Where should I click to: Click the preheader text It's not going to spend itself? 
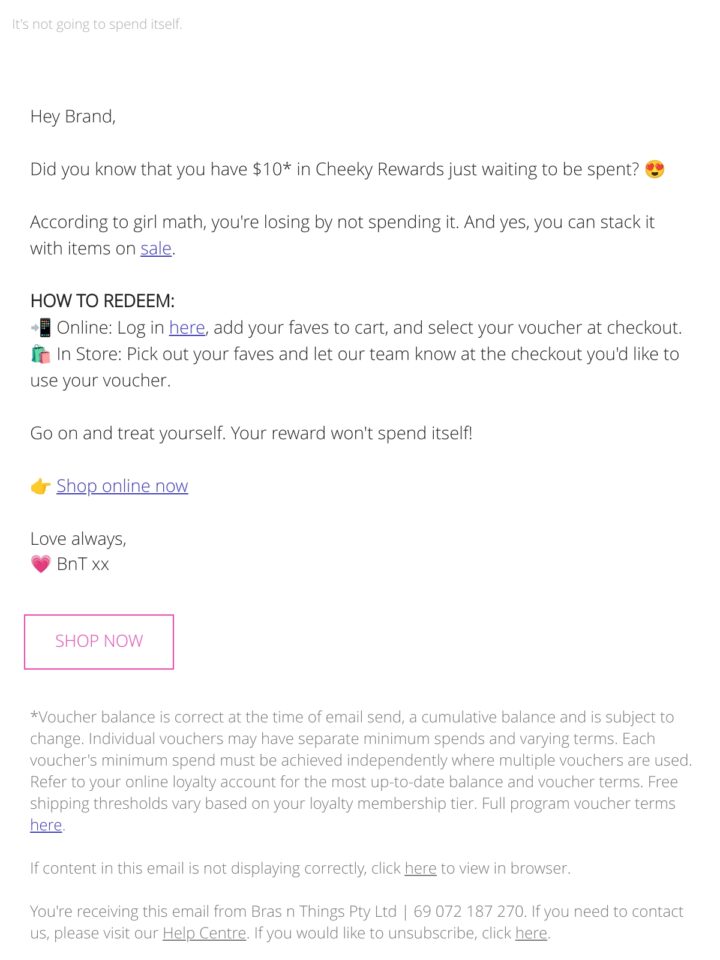click(x=97, y=24)
